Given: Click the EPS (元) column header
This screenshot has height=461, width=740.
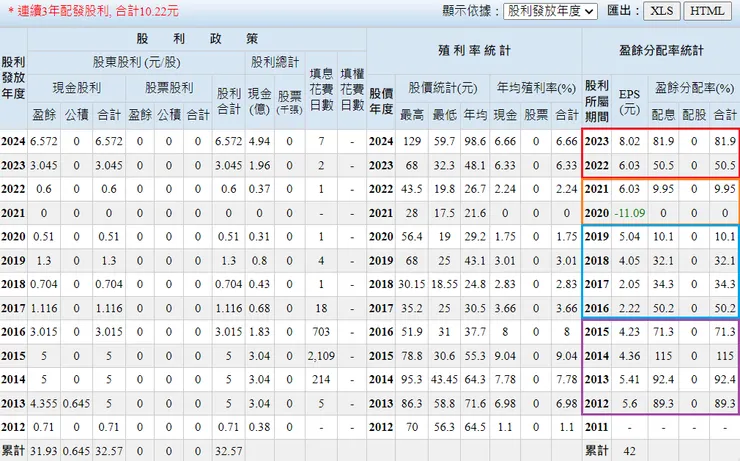Looking at the screenshot, I should coord(630,101).
